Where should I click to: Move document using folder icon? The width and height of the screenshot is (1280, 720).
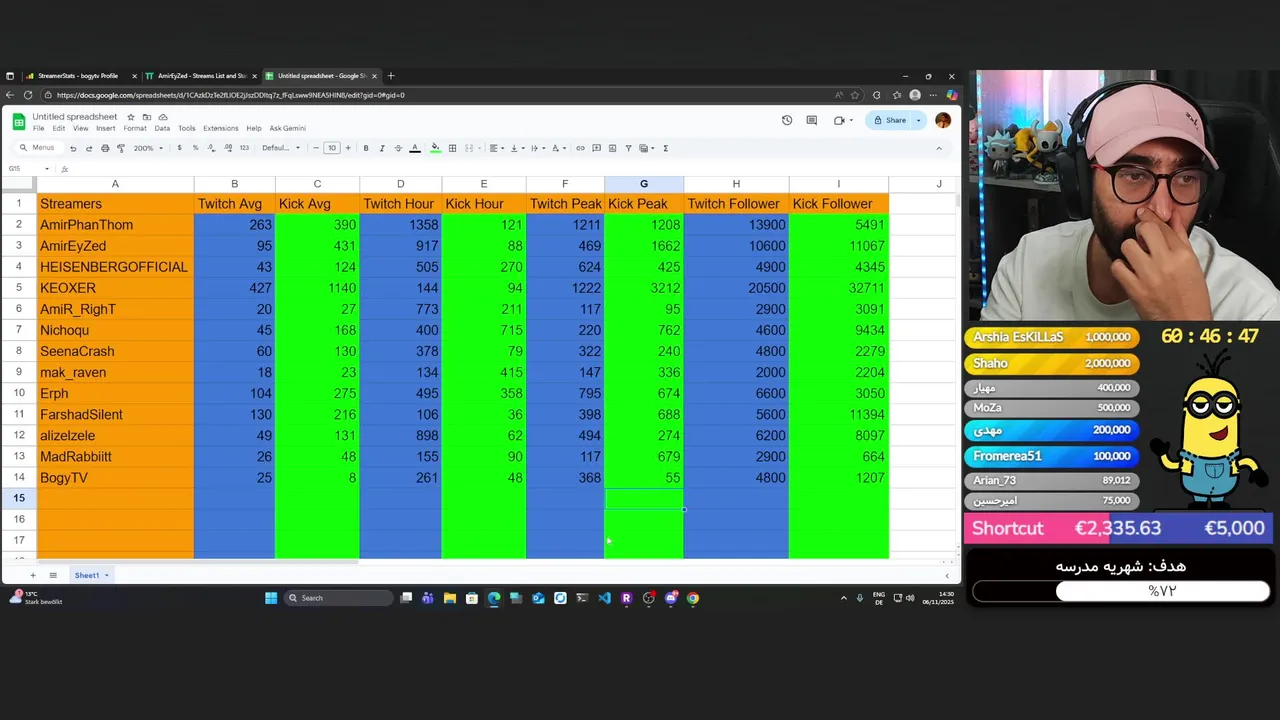coord(147,117)
